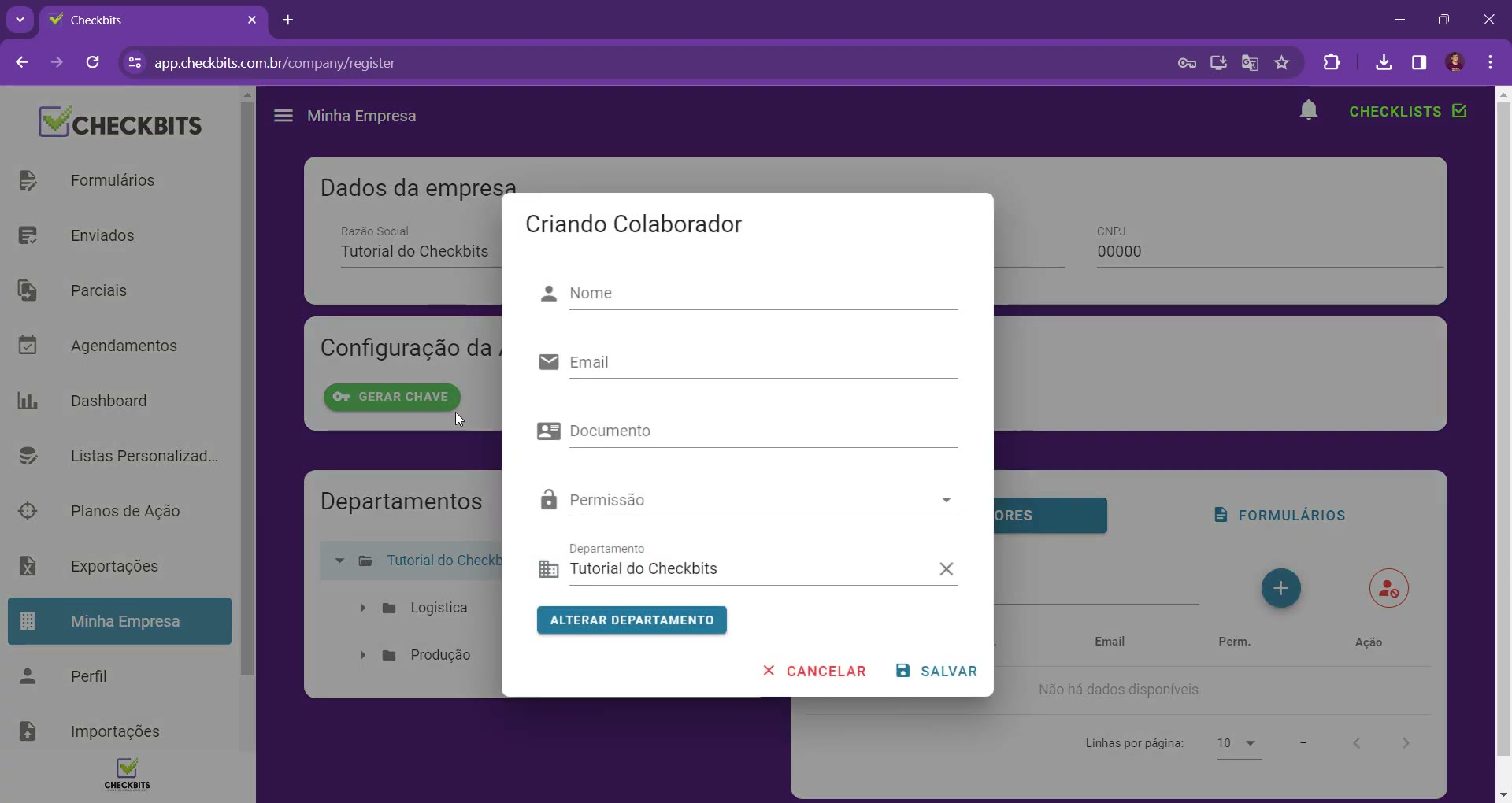Switch to FORMULÁRIOS tab
The image size is (1512, 803).
1280,516
